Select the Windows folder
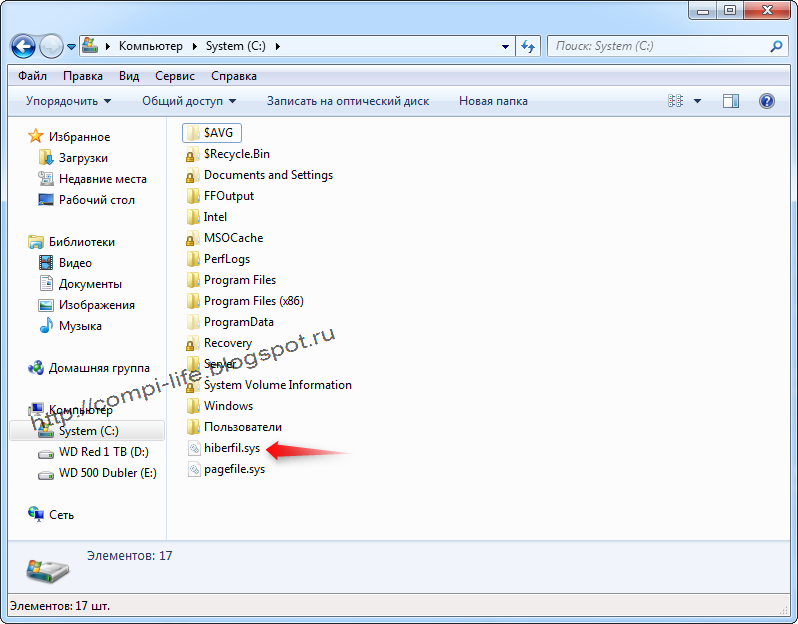This screenshot has height=624, width=798. tap(228, 406)
